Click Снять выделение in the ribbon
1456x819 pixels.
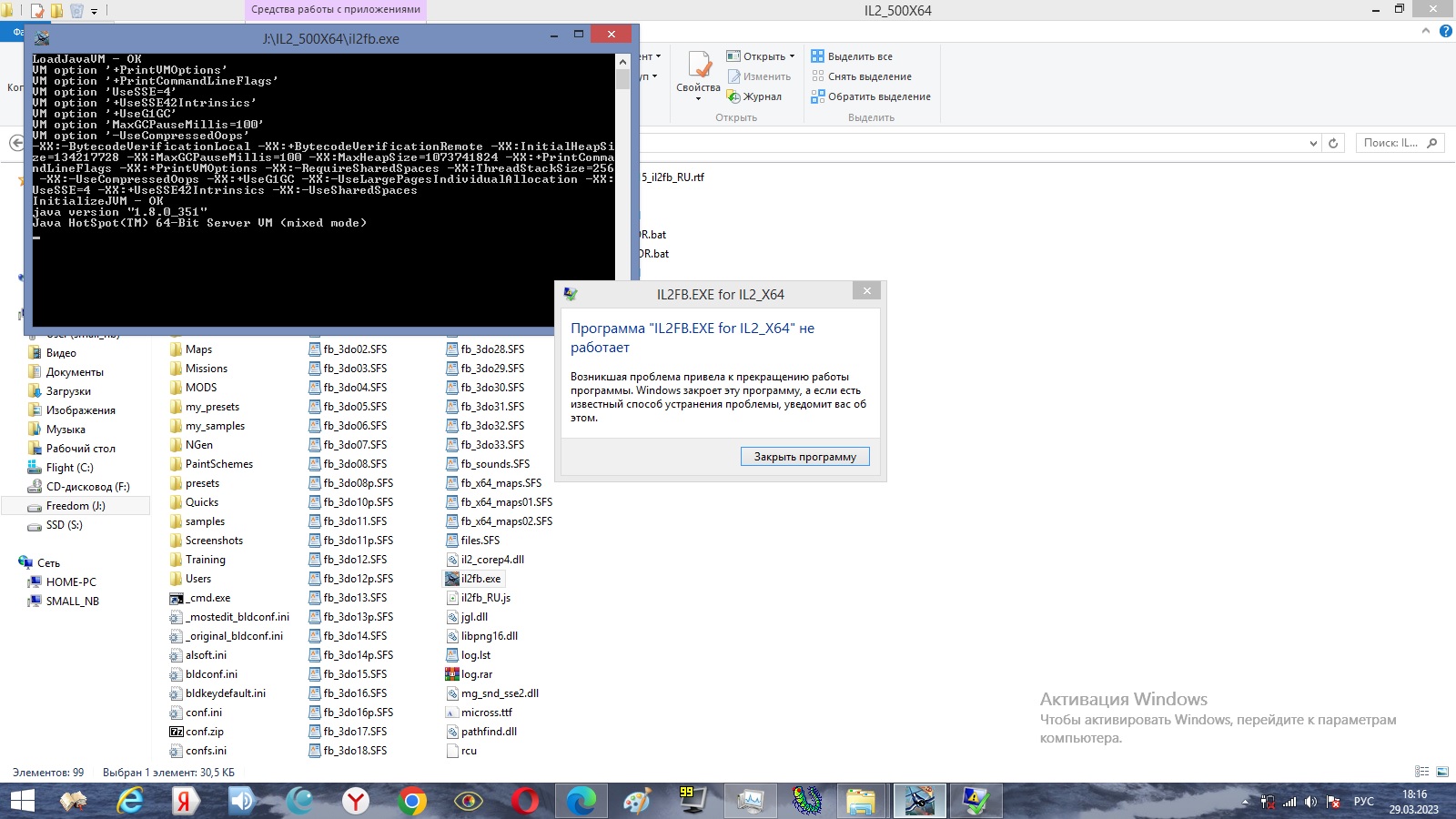tap(862, 76)
